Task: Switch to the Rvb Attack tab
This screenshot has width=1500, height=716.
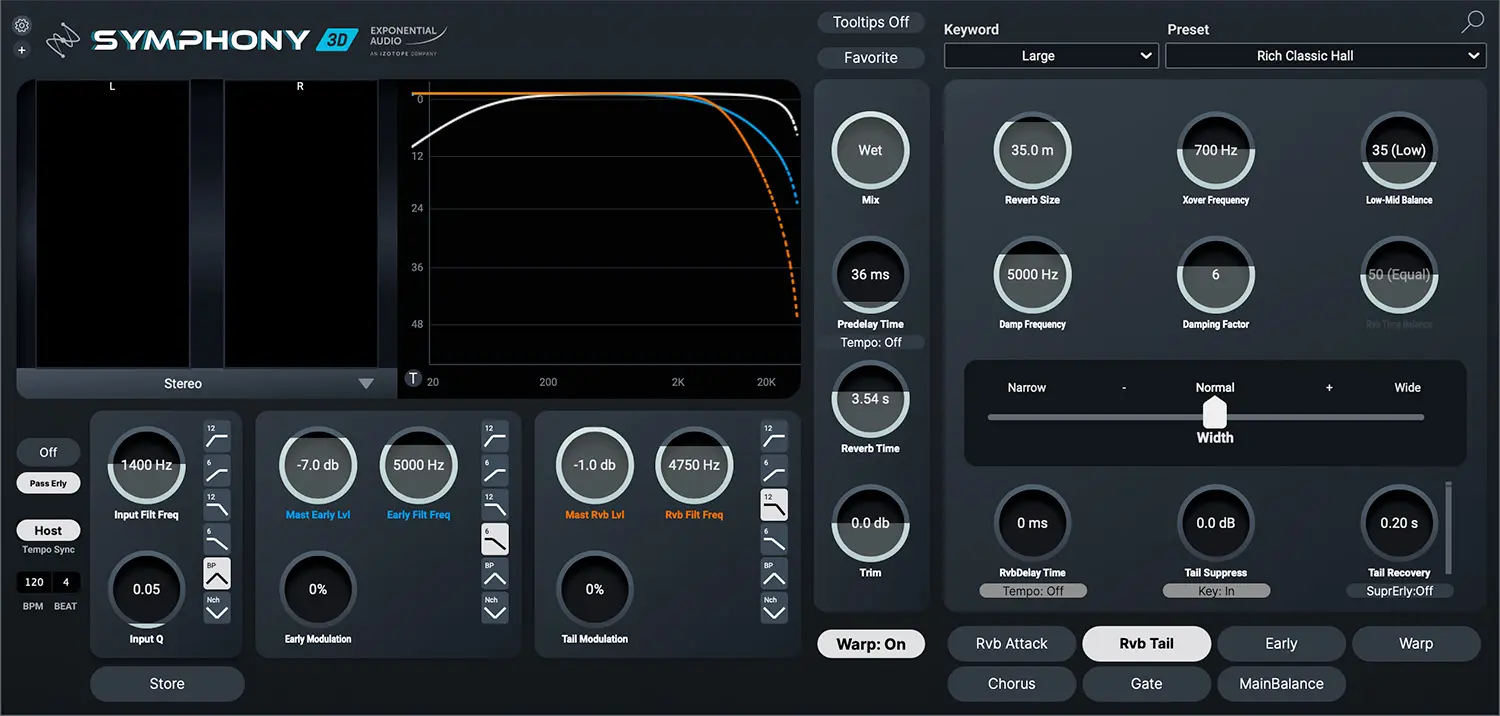Action: (x=1011, y=643)
